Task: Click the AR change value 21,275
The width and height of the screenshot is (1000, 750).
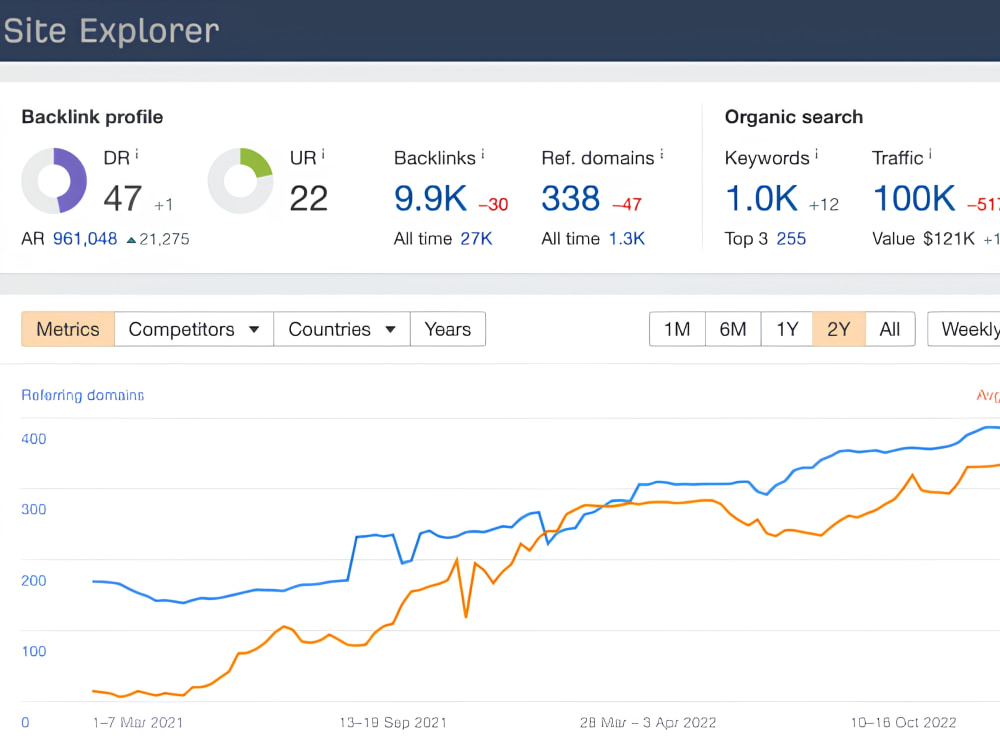Action: [x=165, y=239]
